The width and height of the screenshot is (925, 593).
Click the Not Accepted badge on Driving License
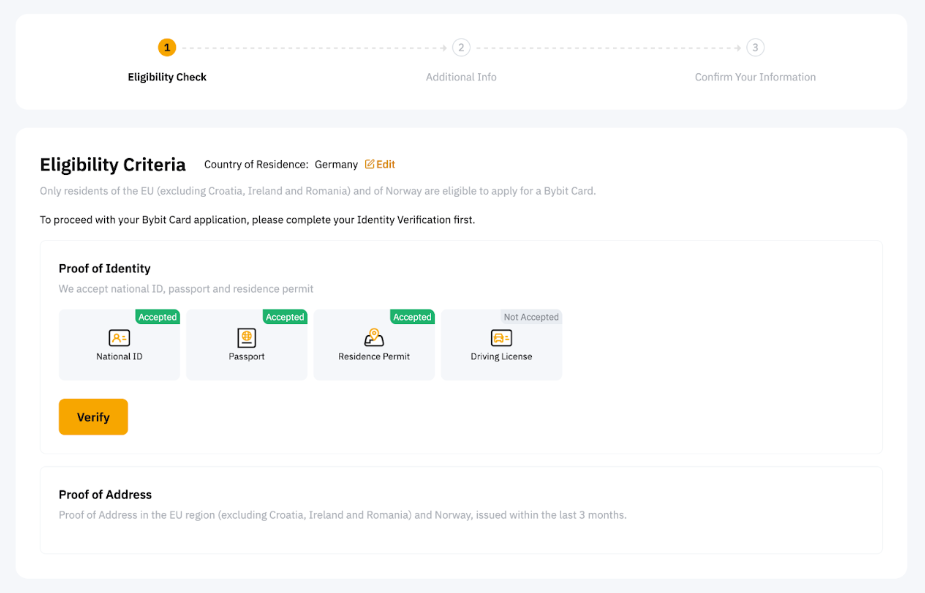click(531, 317)
